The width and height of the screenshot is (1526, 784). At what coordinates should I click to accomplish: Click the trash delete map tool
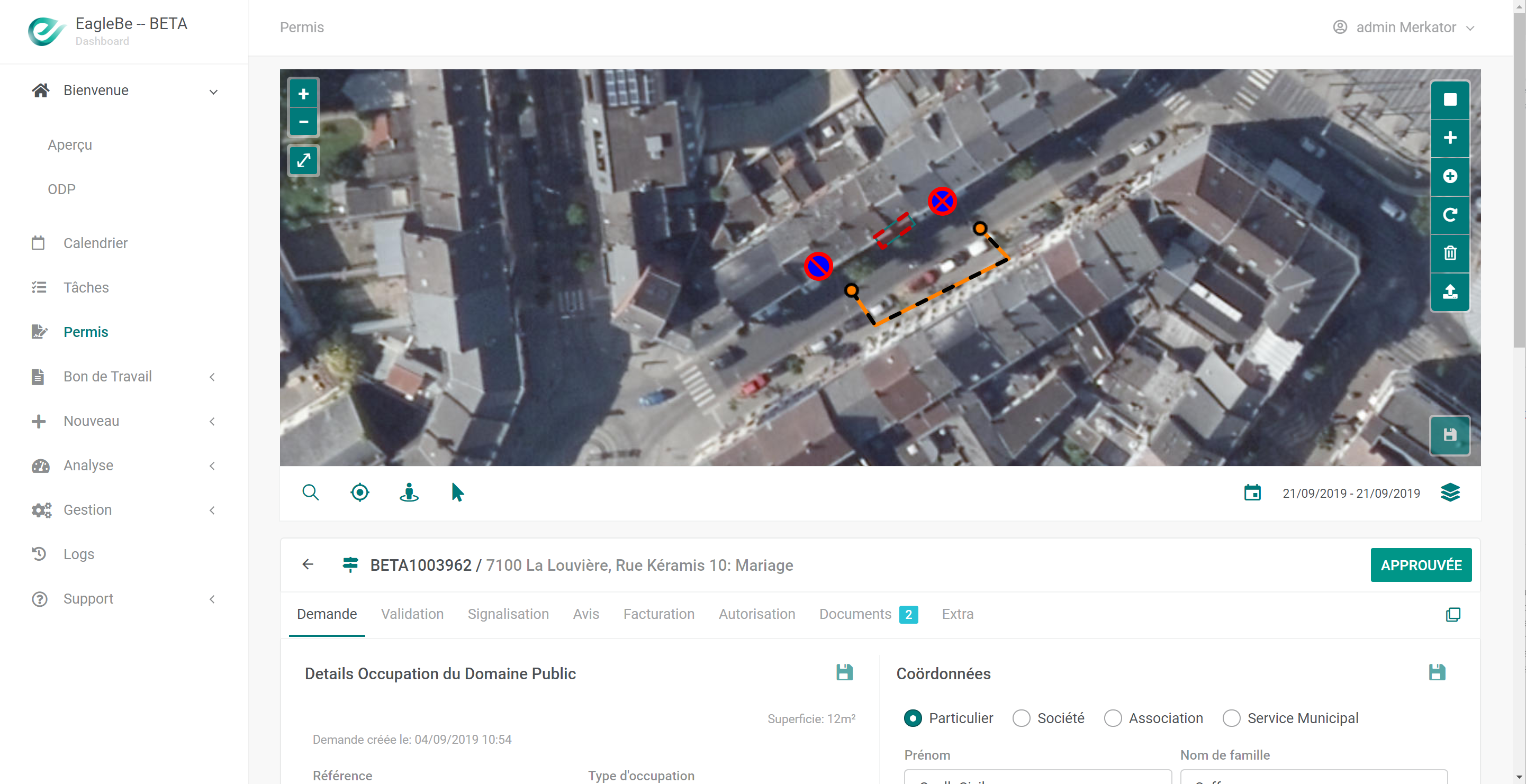[1450, 253]
